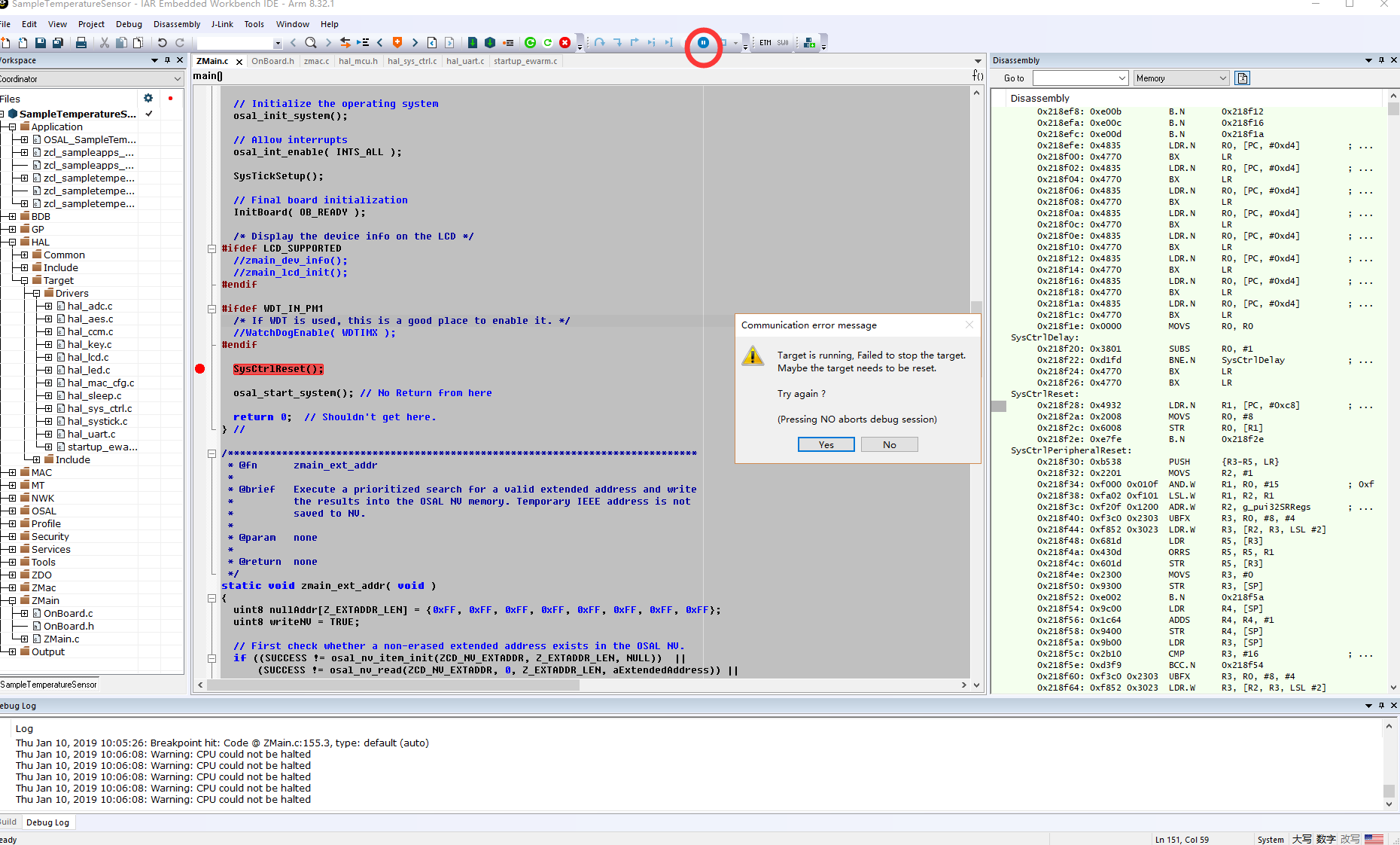
Task: Click the Debug Log vertical scrollbar
Action: point(1389,764)
